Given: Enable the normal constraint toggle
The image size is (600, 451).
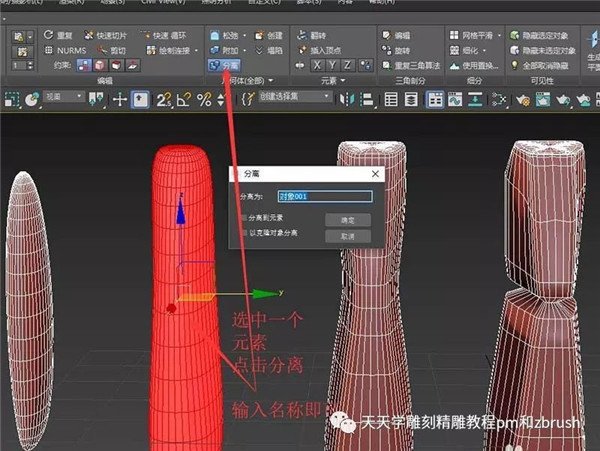Looking at the screenshot, I should [x=132, y=65].
